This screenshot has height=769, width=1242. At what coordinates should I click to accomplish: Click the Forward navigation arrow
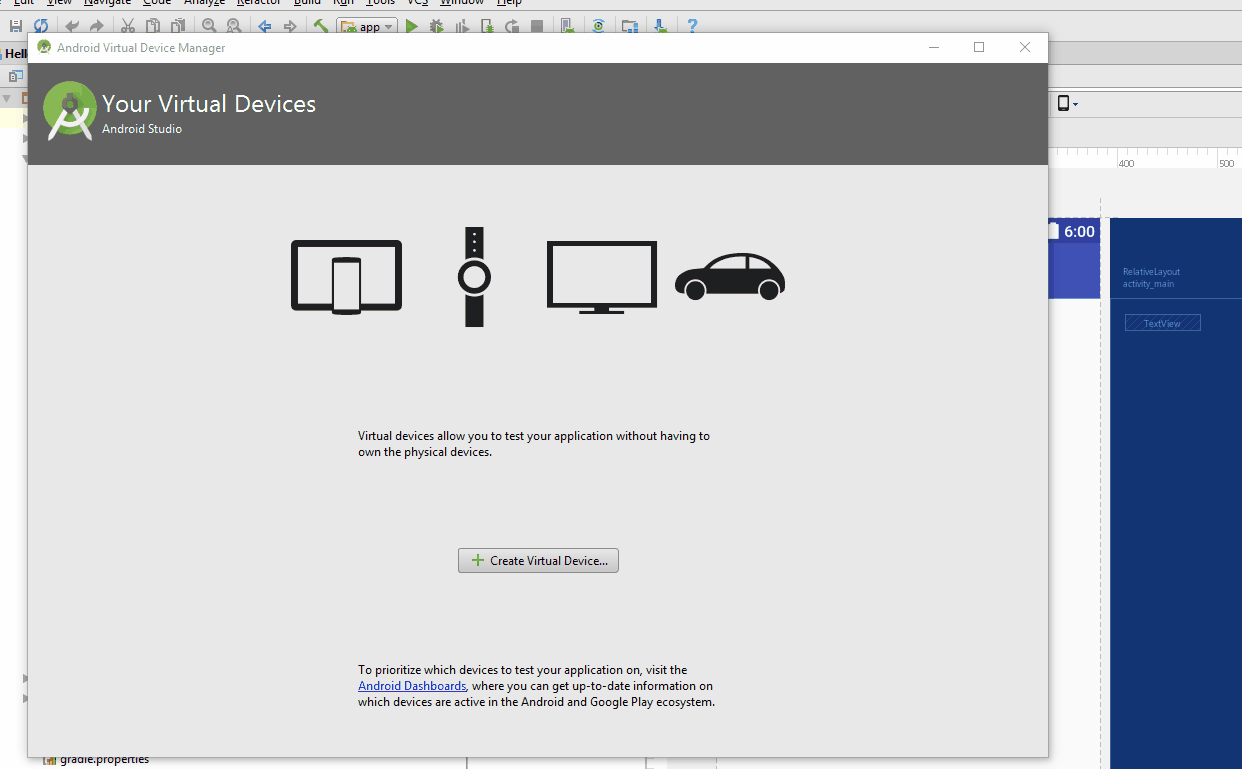290,26
